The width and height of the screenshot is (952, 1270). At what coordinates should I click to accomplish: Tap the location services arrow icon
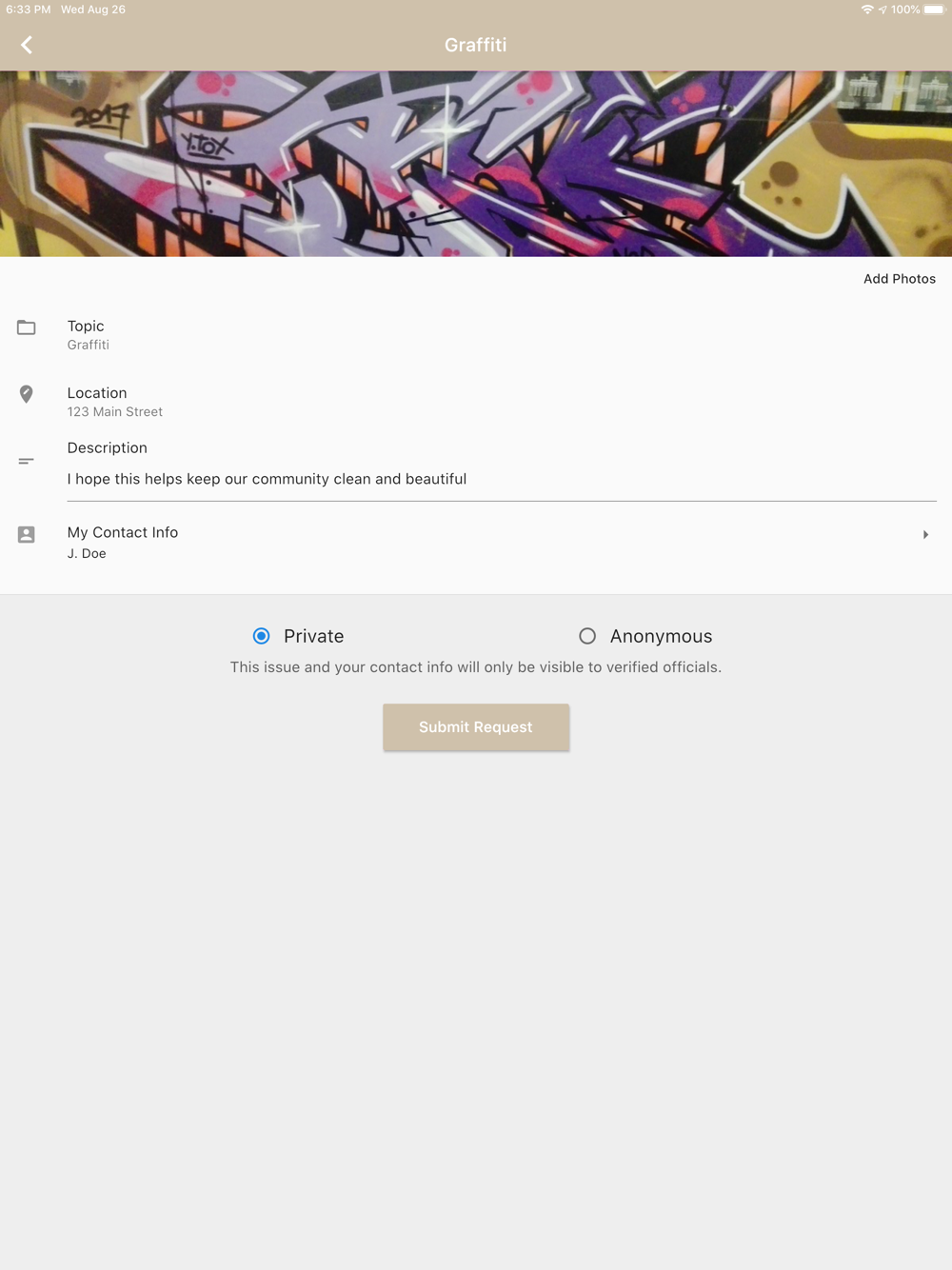pos(883,10)
